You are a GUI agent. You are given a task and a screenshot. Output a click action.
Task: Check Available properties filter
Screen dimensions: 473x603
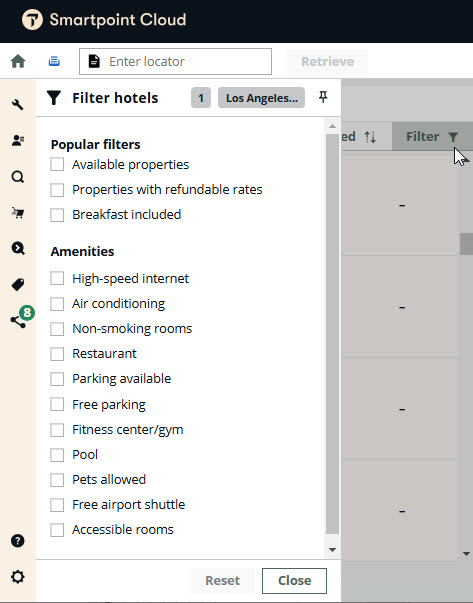57,165
